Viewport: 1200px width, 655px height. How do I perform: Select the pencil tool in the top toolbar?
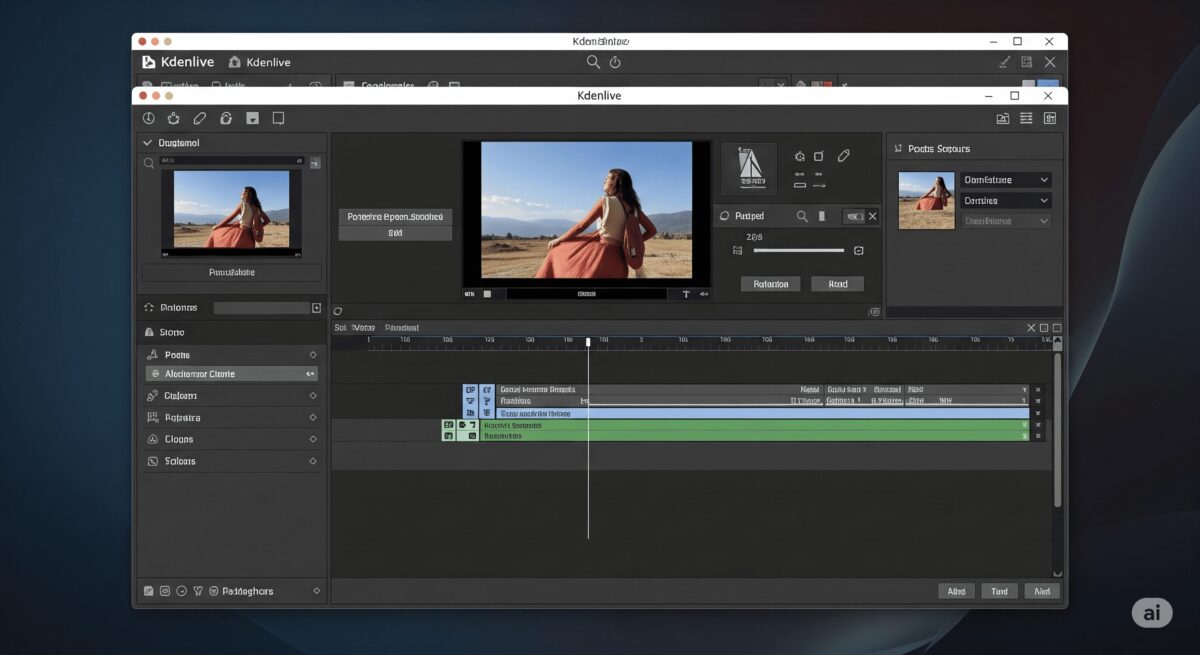[x=200, y=118]
